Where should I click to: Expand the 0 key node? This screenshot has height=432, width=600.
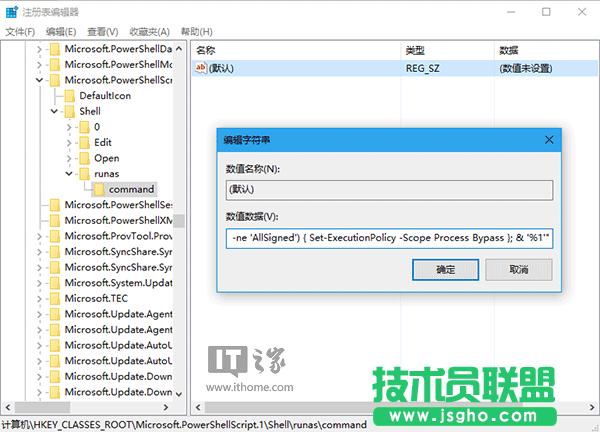(69, 127)
